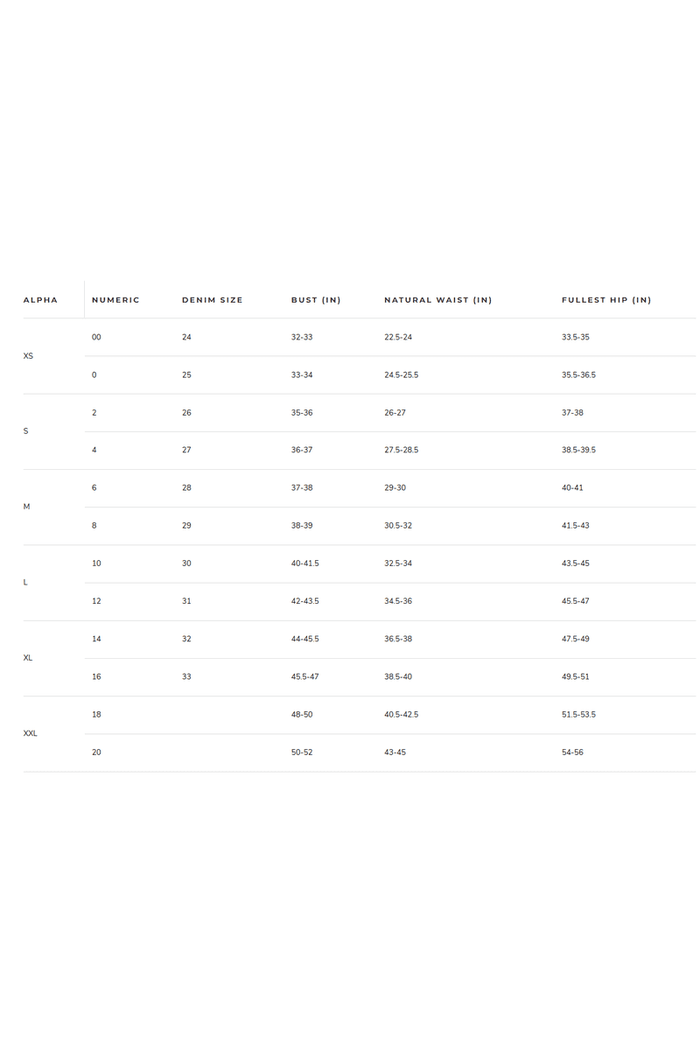Click denim size 33 cell

click(187, 677)
